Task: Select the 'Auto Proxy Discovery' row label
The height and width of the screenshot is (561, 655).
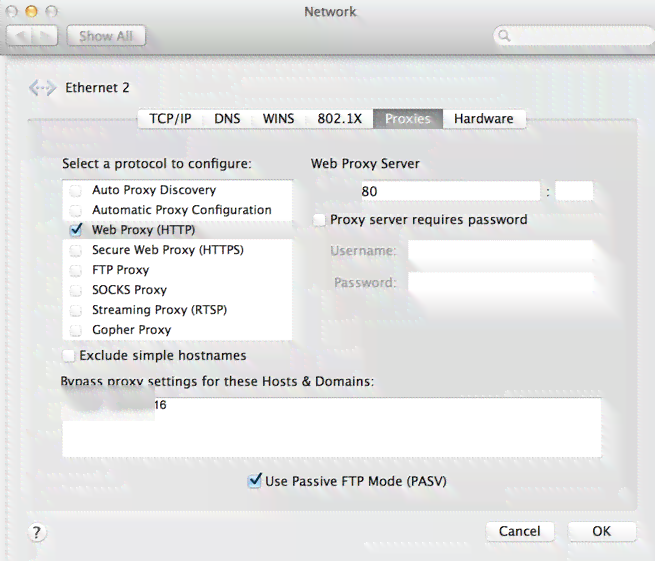Action: point(154,190)
